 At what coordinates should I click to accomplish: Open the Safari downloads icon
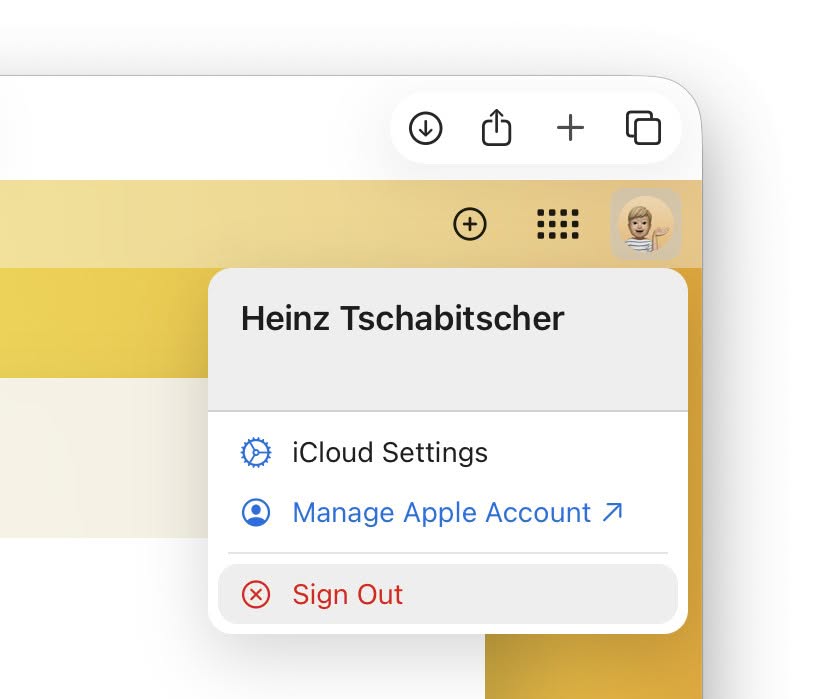tap(425, 128)
